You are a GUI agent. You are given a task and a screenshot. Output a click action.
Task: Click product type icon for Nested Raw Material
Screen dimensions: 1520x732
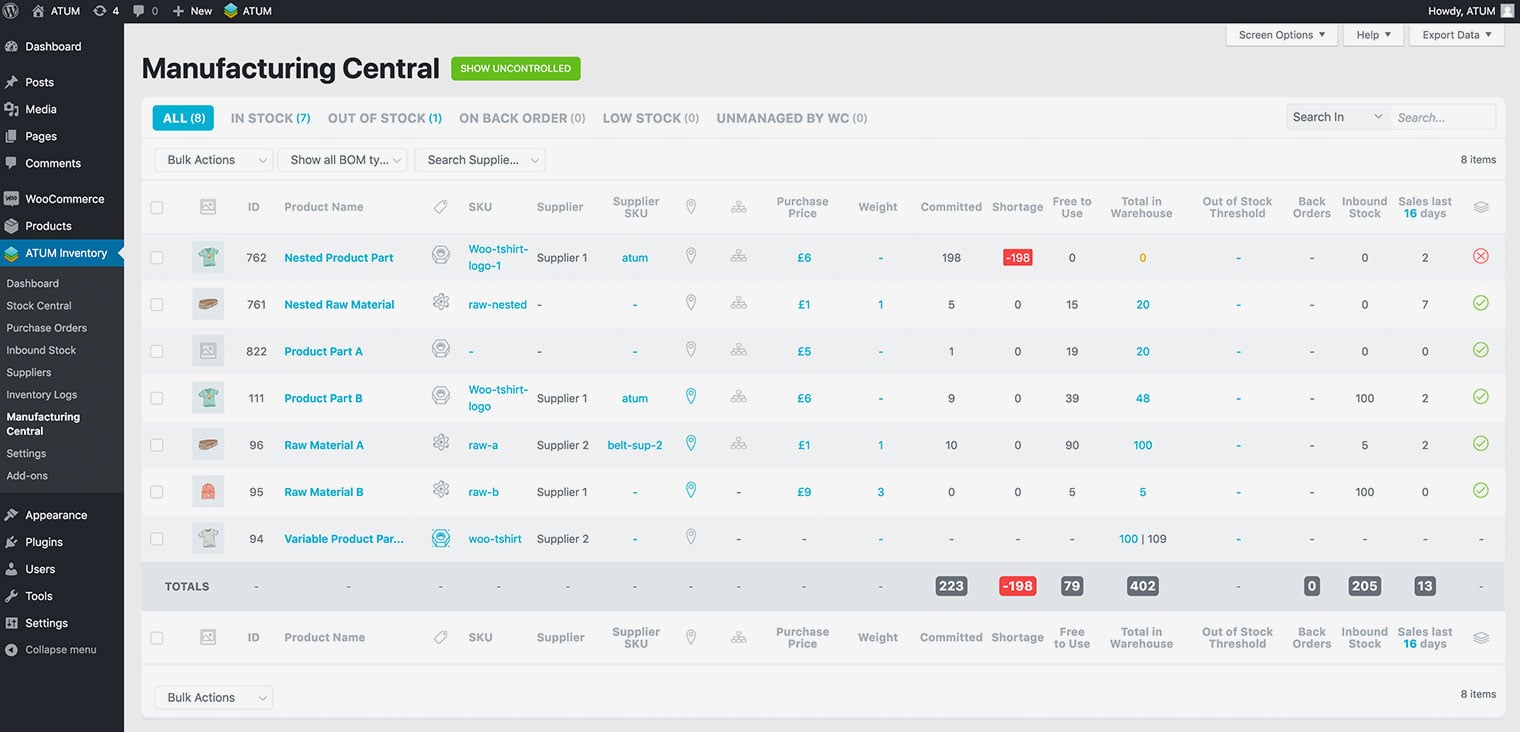click(440, 303)
